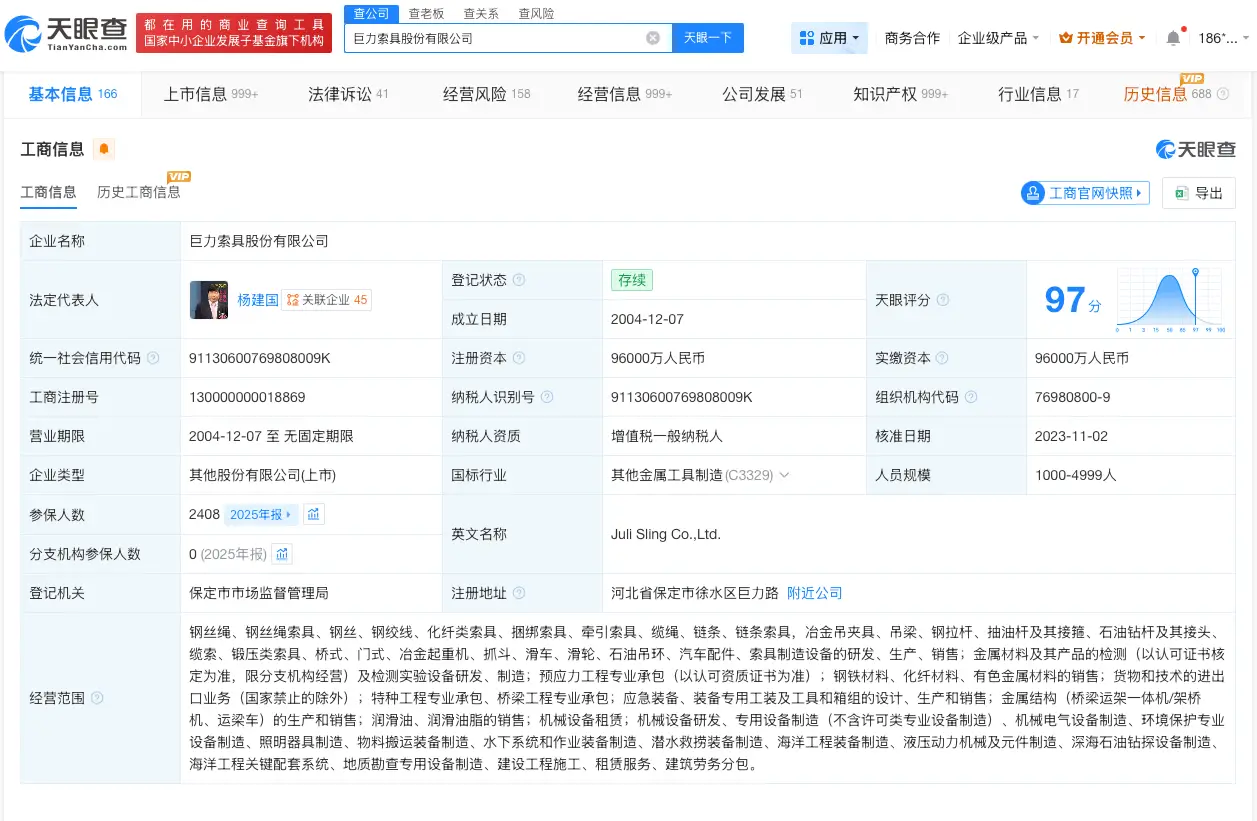This screenshot has width=1257, height=821.
Task: Click the red 国家中小企业发展子基金 banner
Action: pyautogui.click(x=234, y=32)
